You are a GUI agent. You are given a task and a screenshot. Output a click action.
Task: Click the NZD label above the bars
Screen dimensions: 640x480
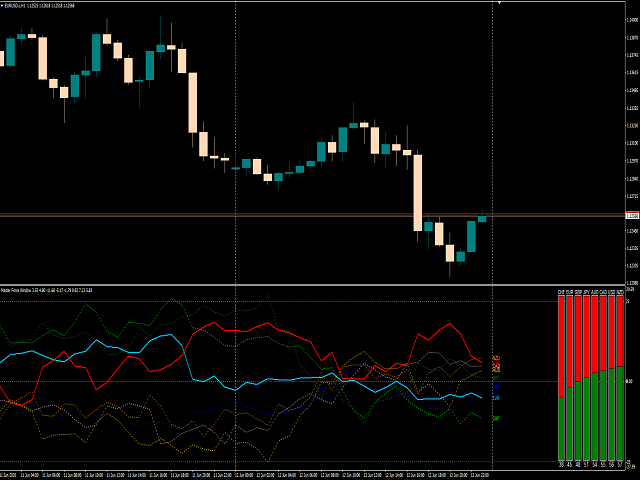tap(620, 292)
